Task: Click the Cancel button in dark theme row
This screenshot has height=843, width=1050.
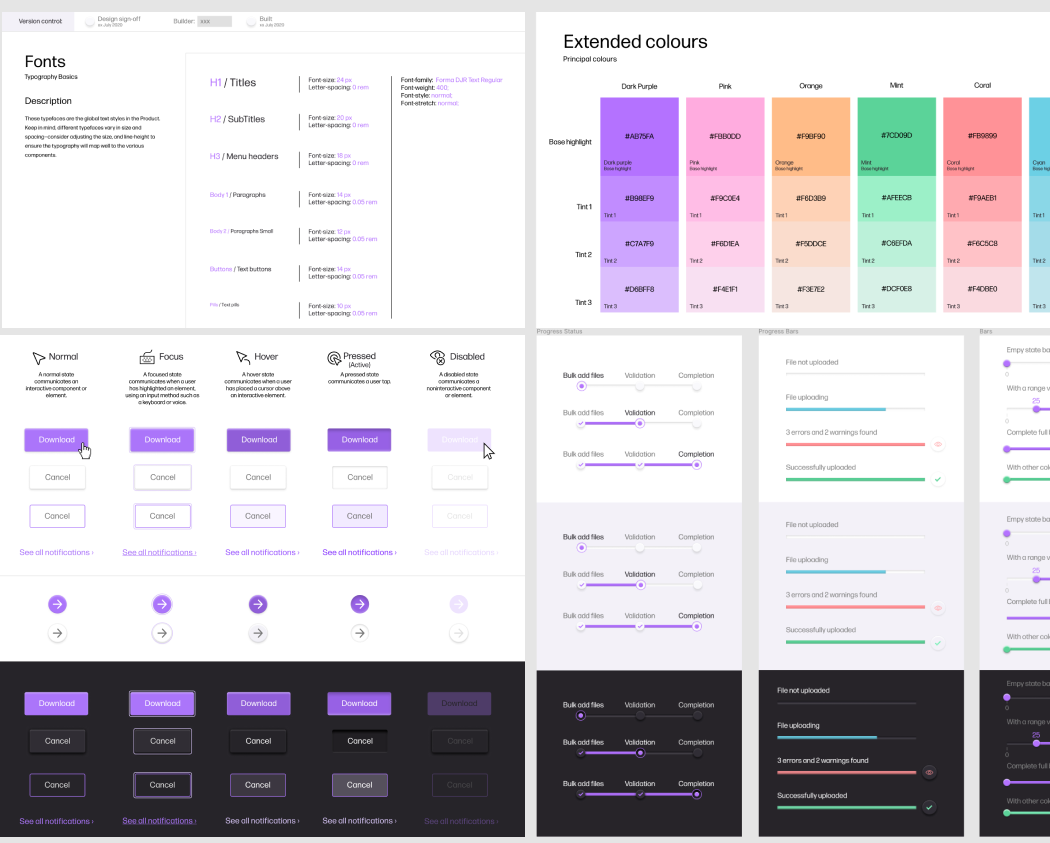Action: tap(57, 740)
